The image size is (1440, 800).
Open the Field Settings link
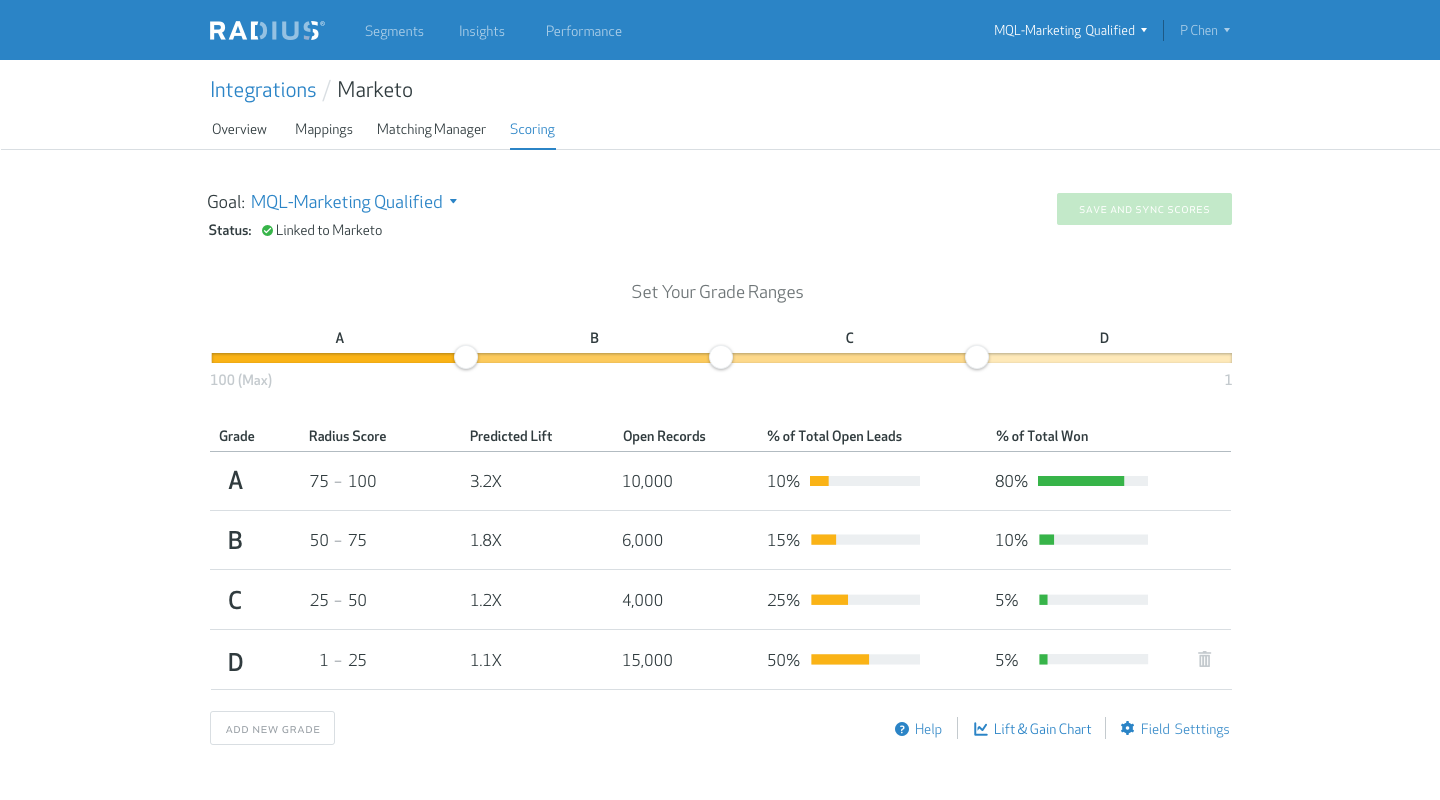(1185, 729)
